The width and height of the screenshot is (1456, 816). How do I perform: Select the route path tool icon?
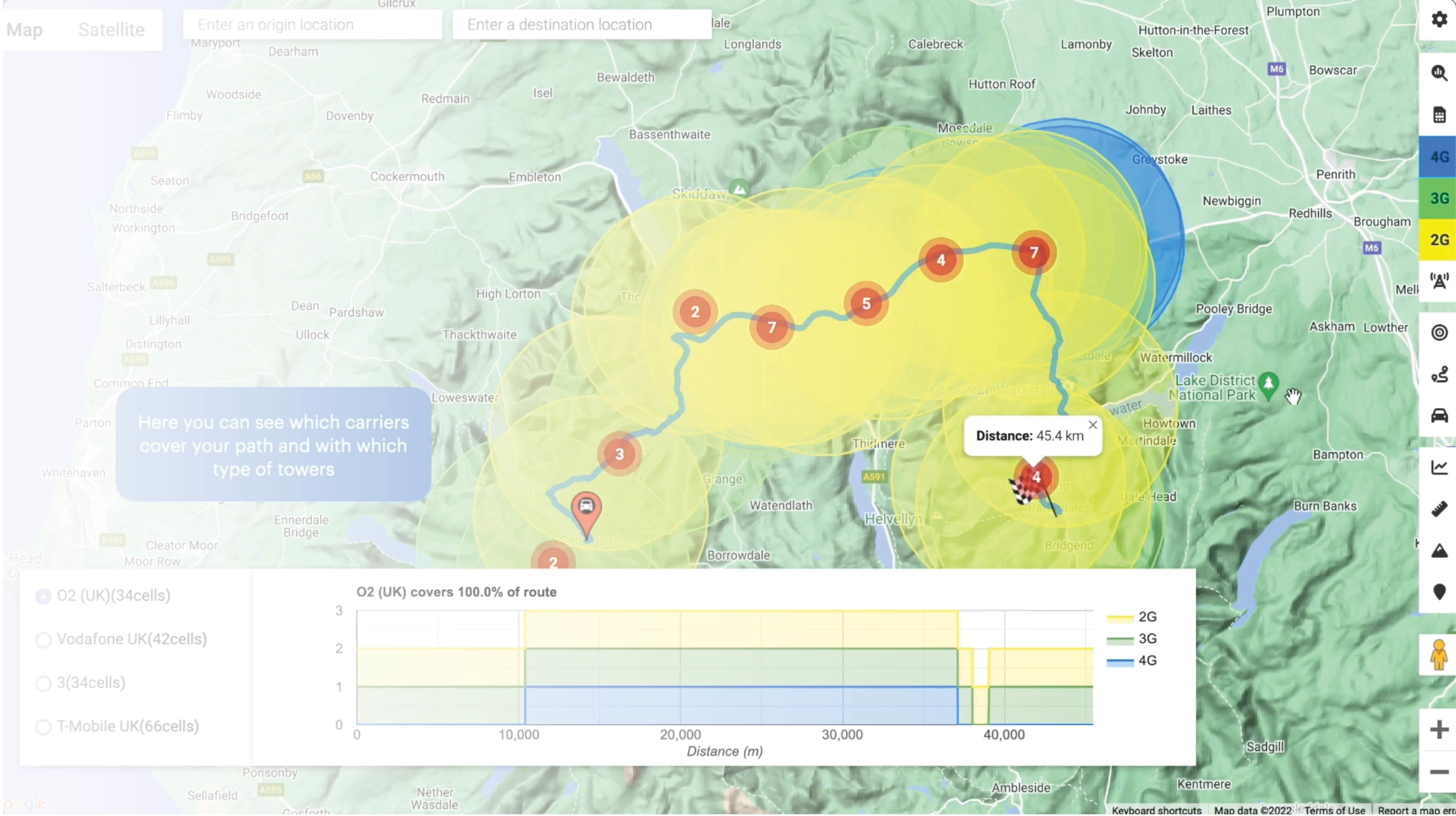(1439, 374)
